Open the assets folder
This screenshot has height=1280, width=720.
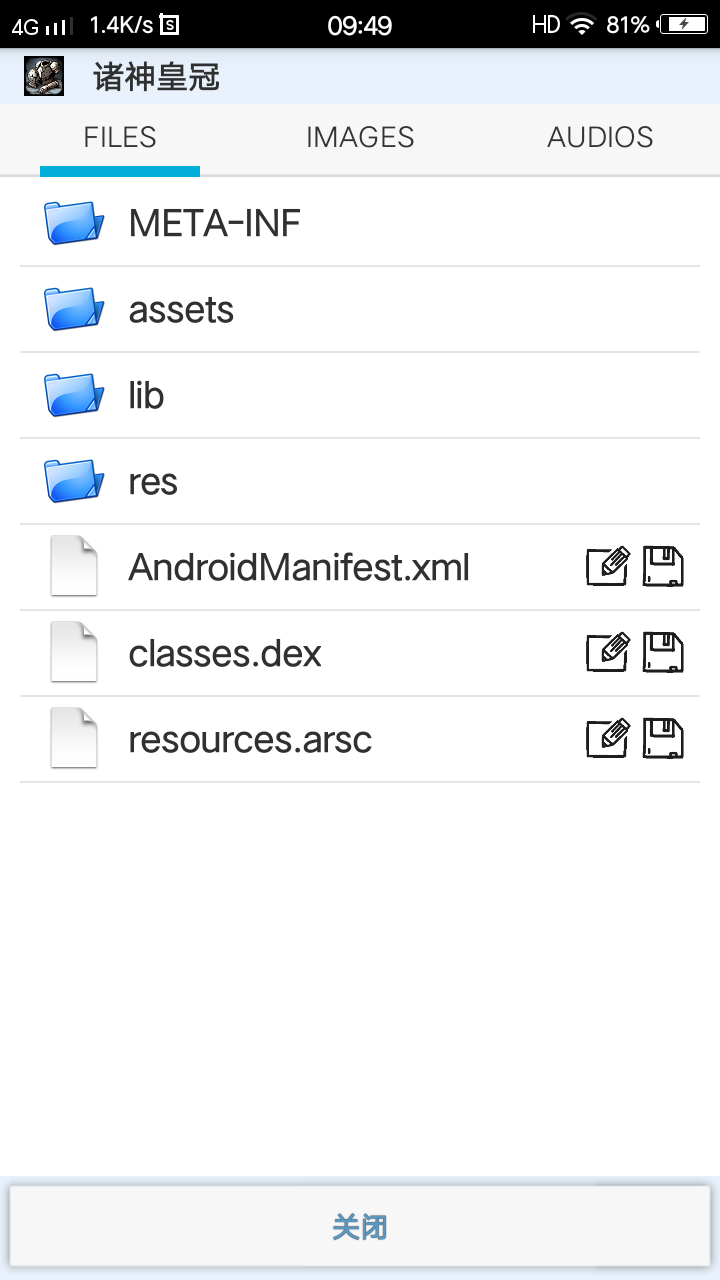coord(360,309)
